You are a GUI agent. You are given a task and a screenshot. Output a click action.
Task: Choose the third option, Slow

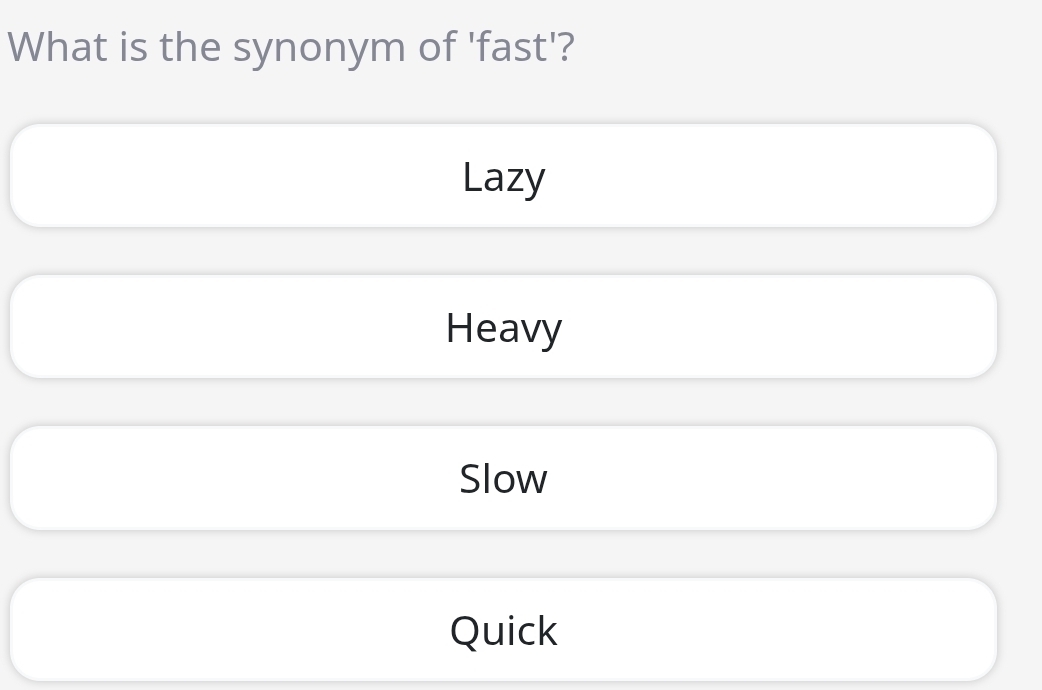tap(503, 479)
